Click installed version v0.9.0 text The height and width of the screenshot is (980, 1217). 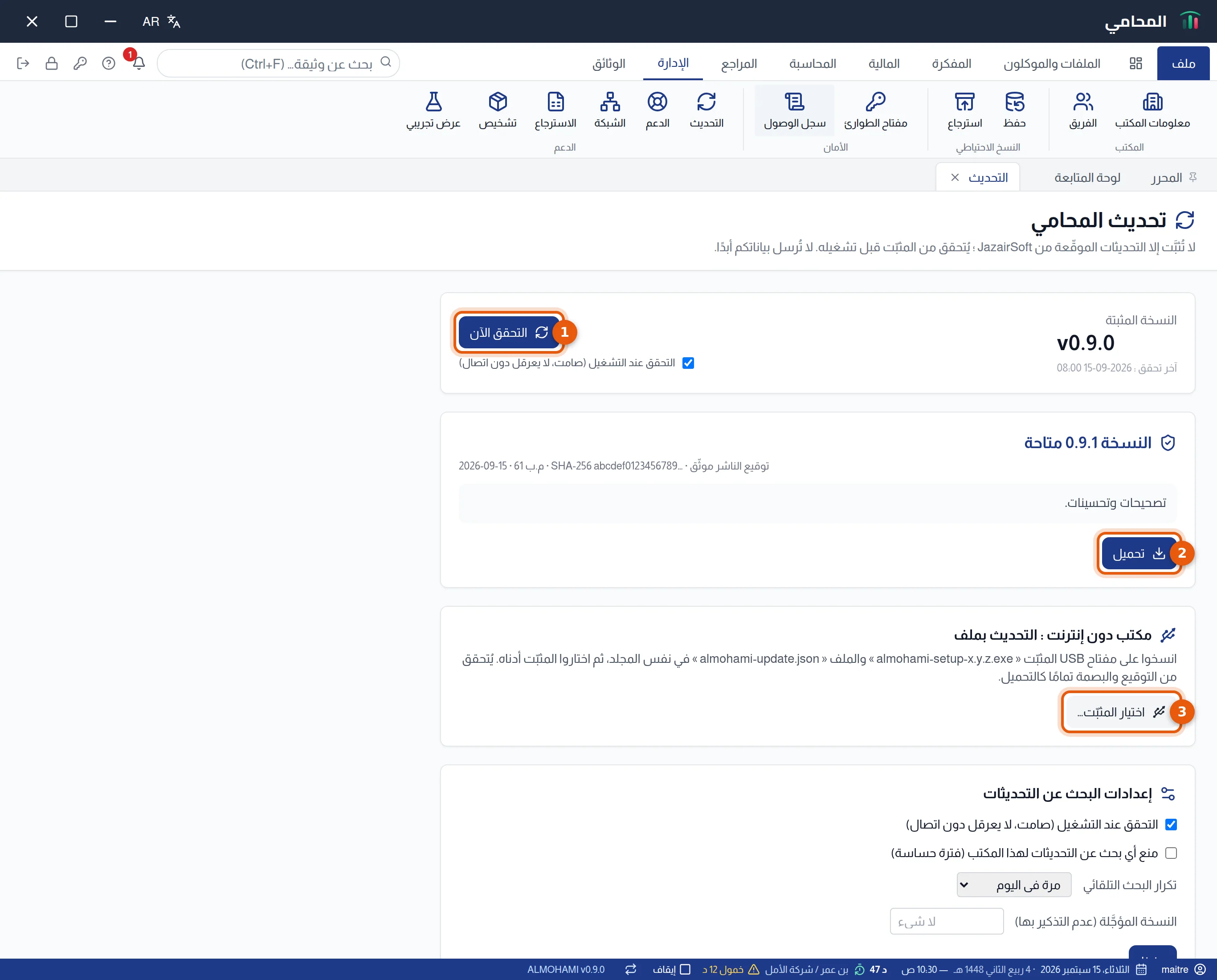[x=1085, y=343]
